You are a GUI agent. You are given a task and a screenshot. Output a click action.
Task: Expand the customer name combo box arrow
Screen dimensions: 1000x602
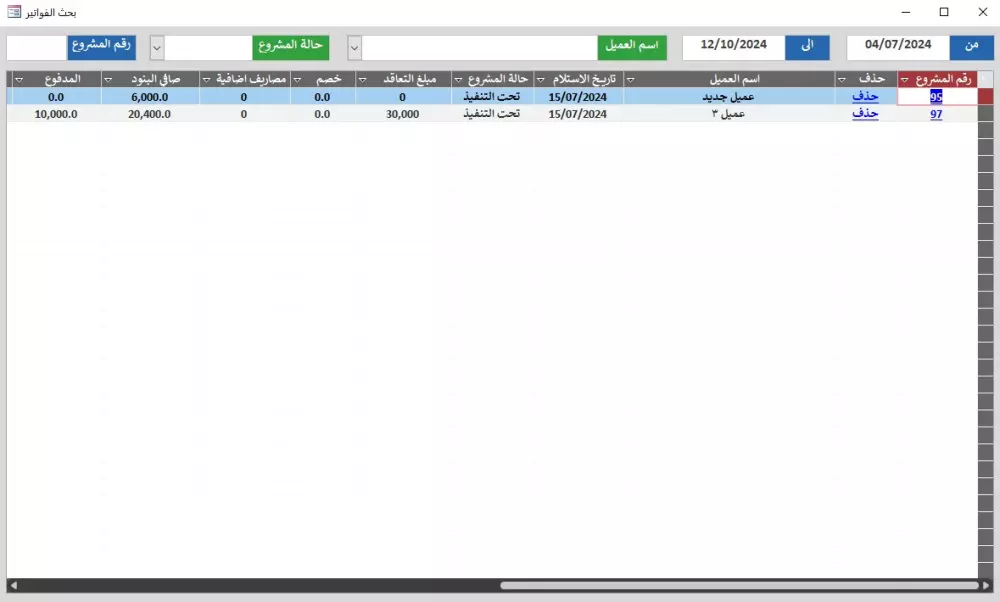pos(355,48)
